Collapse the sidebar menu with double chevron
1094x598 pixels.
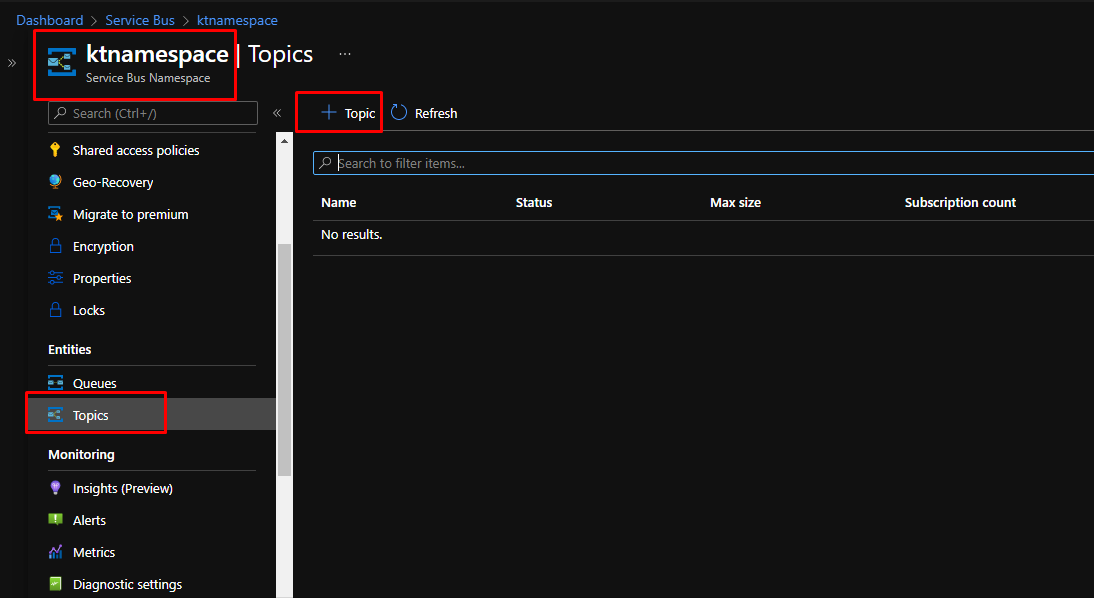pyautogui.click(x=277, y=114)
